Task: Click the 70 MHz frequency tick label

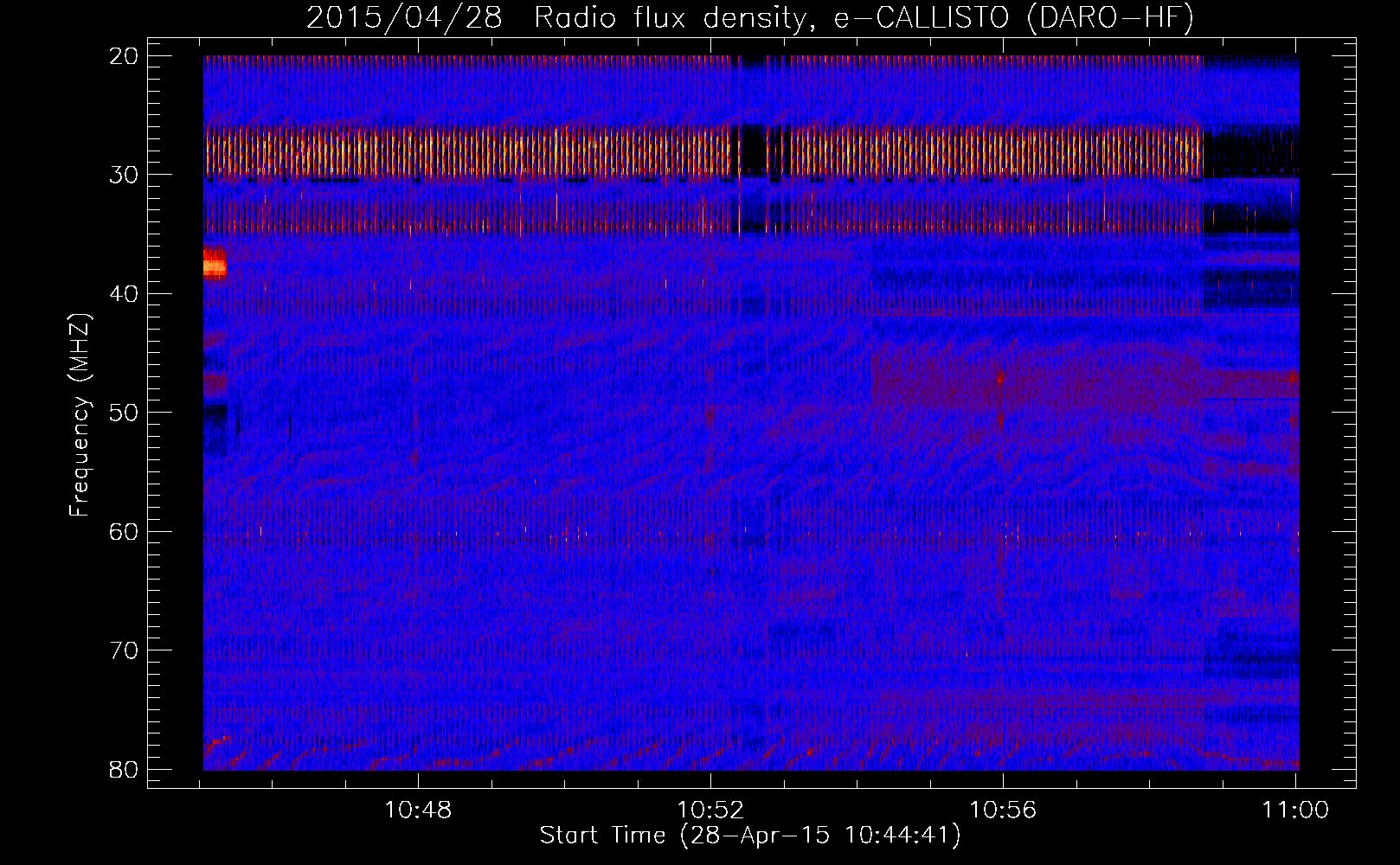Action: tap(124, 650)
